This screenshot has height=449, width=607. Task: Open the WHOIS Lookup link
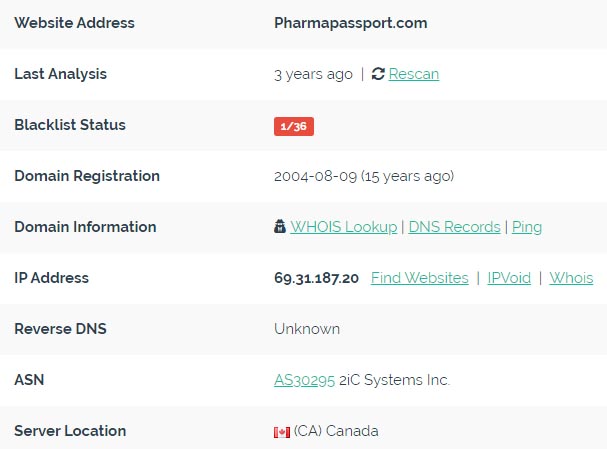(x=344, y=226)
